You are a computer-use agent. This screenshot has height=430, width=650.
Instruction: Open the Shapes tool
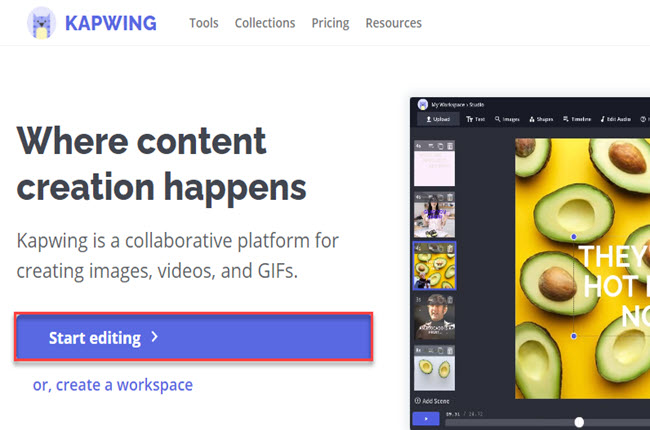point(541,119)
